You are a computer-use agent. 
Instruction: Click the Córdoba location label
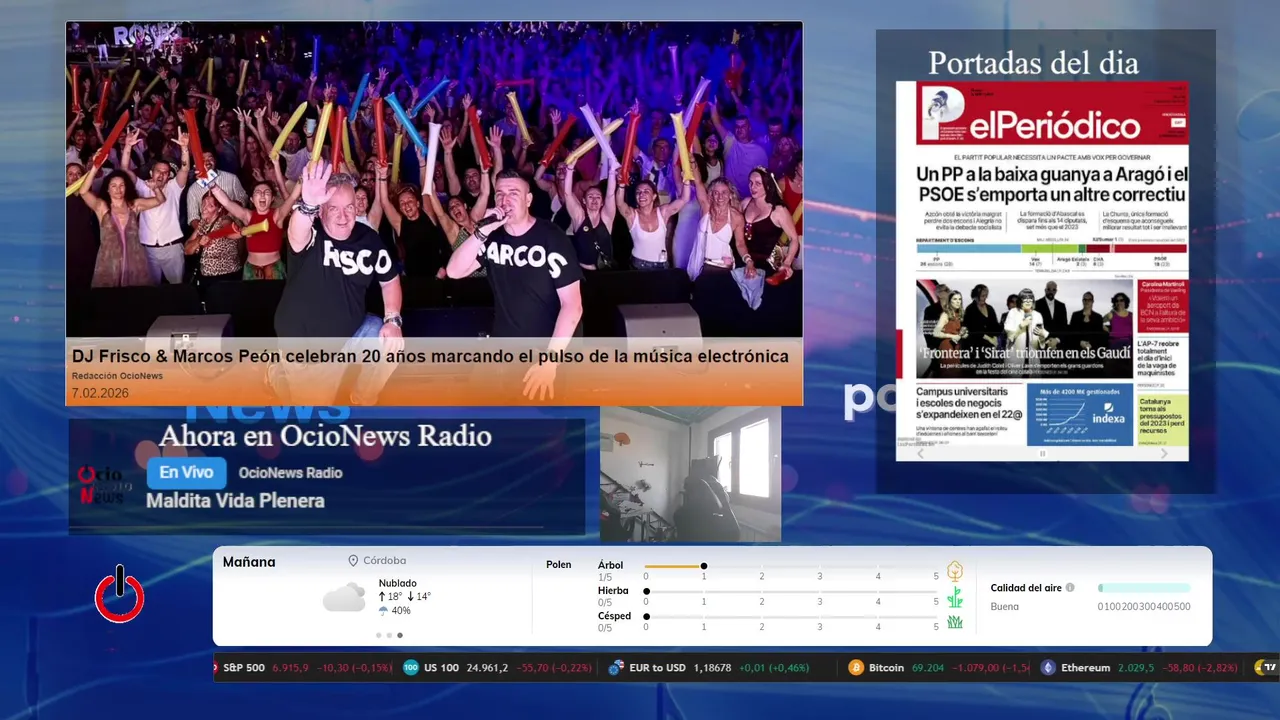click(x=384, y=561)
